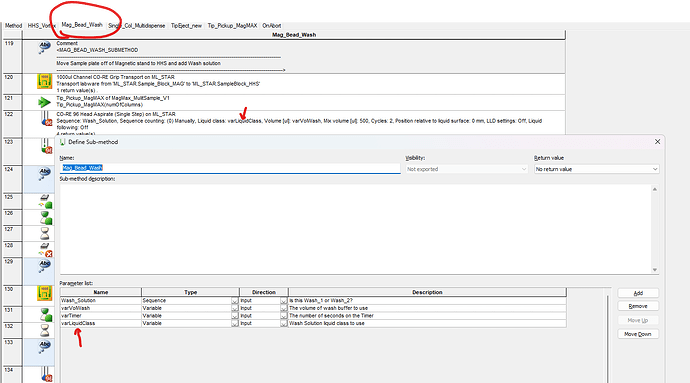Screen dimensions: 690x383
Task: Click the Move Down button
Action: click(638, 334)
